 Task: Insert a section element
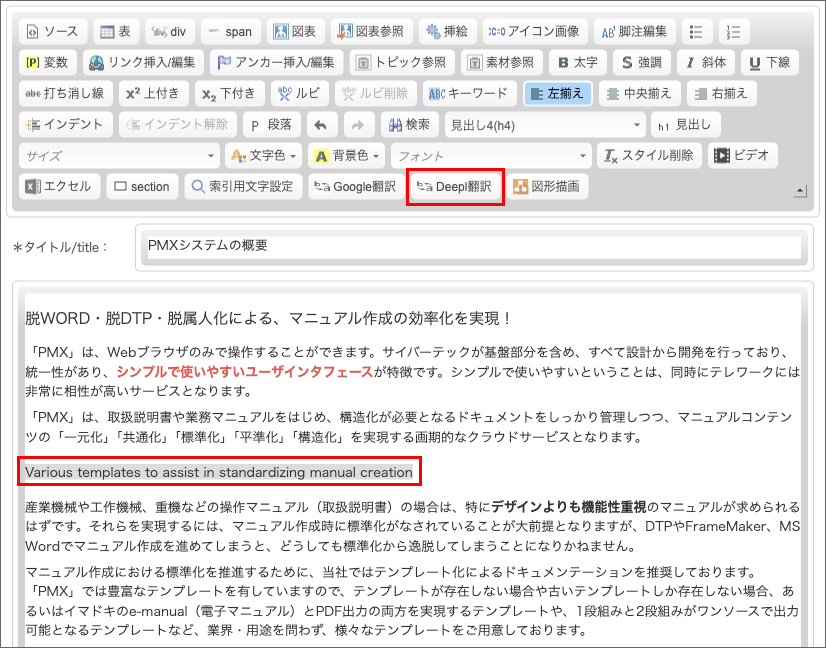pos(142,187)
